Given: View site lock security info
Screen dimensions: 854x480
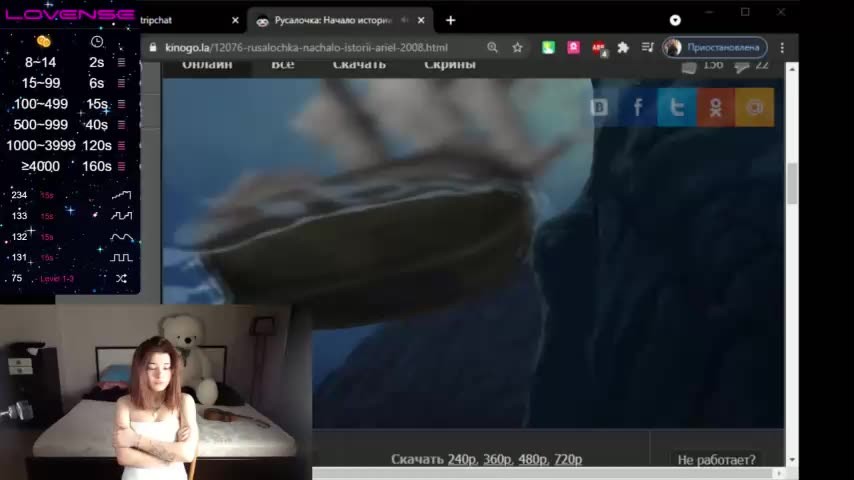Looking at the screenshot, I should pos(153,47).
